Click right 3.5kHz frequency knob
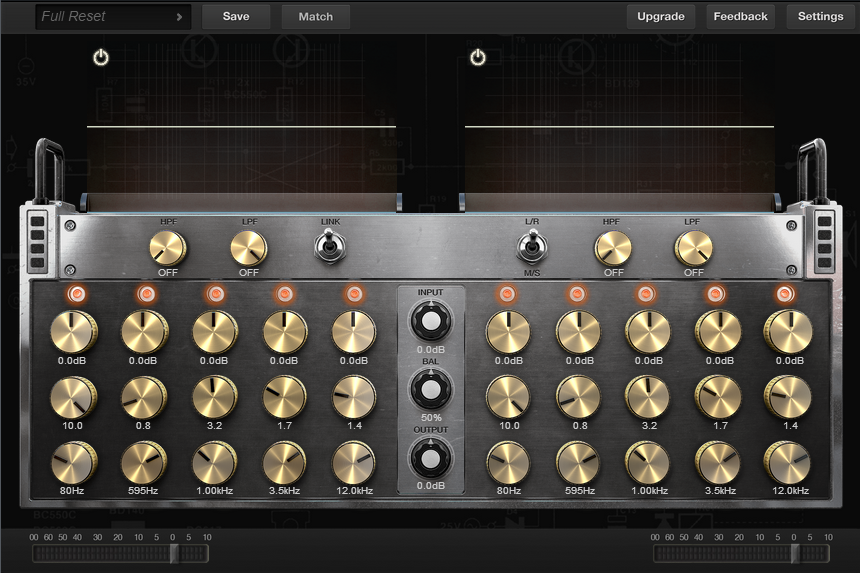 [718, 463]
